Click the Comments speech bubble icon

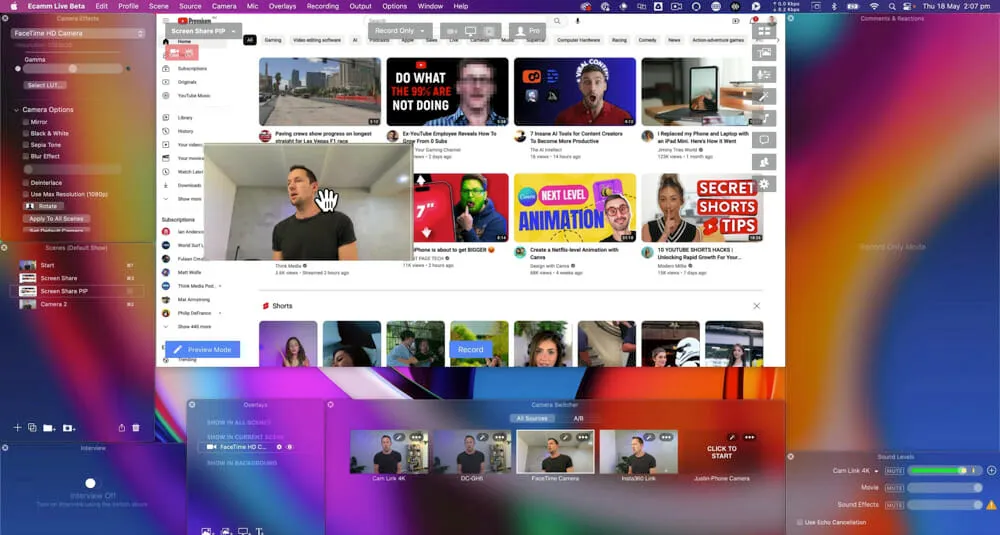764,140
